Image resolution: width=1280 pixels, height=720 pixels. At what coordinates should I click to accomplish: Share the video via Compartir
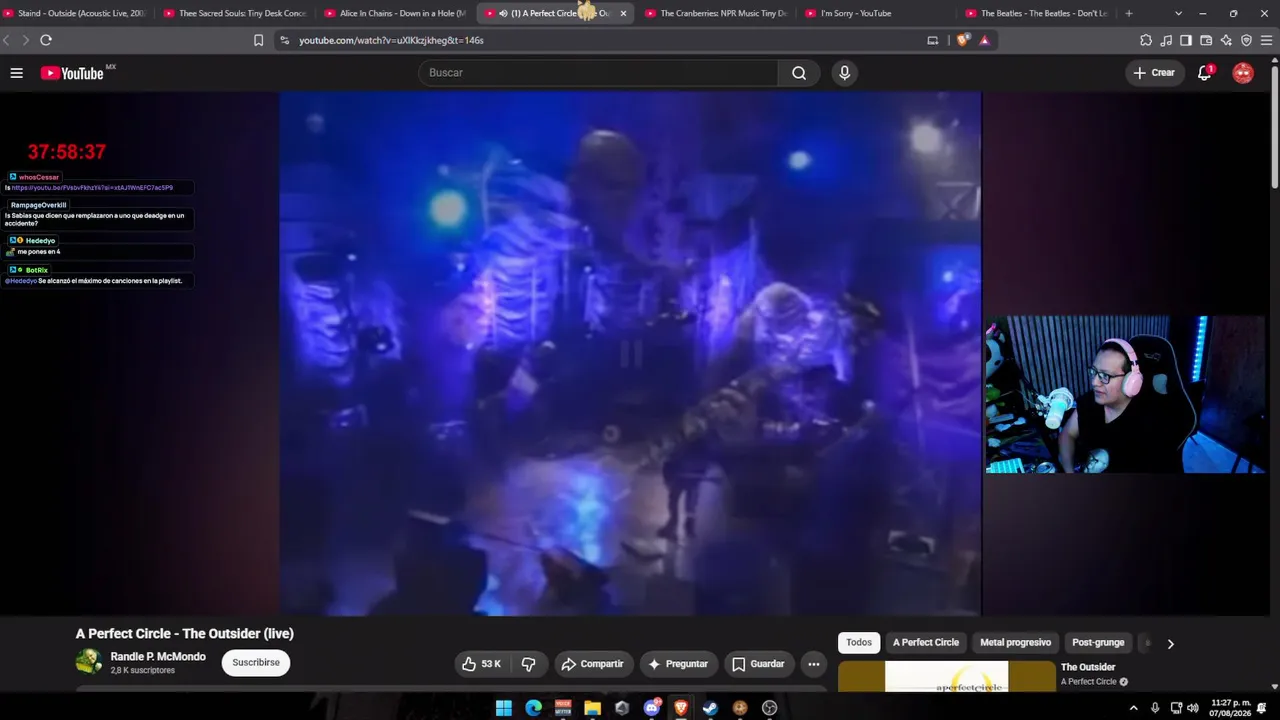tap(592, 664)
